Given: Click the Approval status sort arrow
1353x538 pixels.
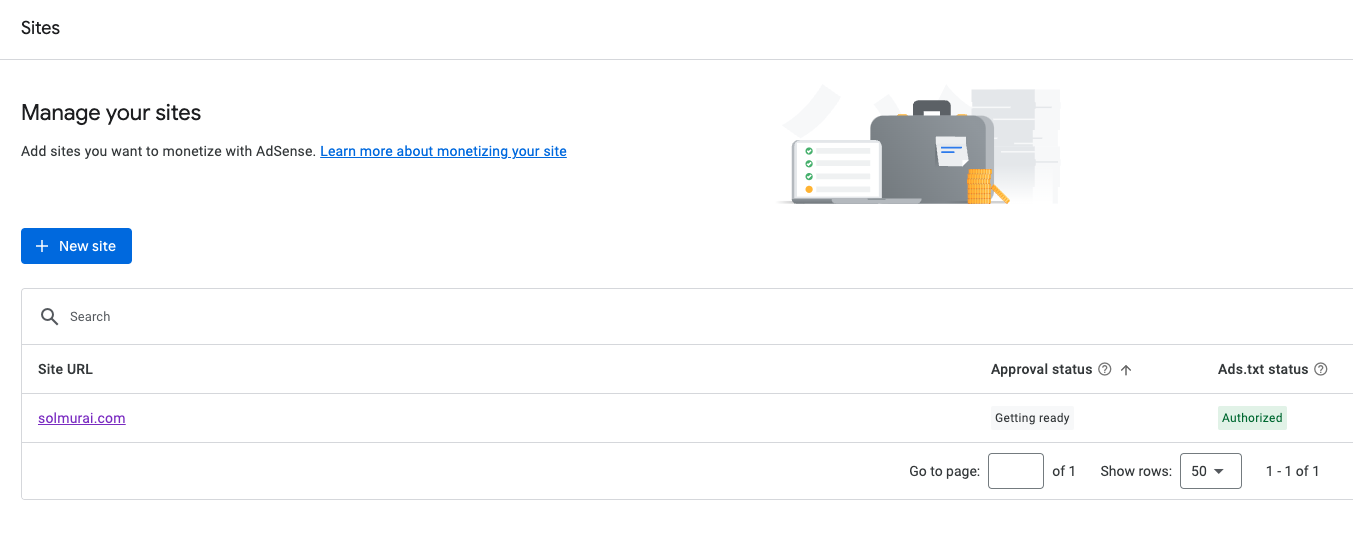Looking at the screenshot, I should pos(1126,370).
